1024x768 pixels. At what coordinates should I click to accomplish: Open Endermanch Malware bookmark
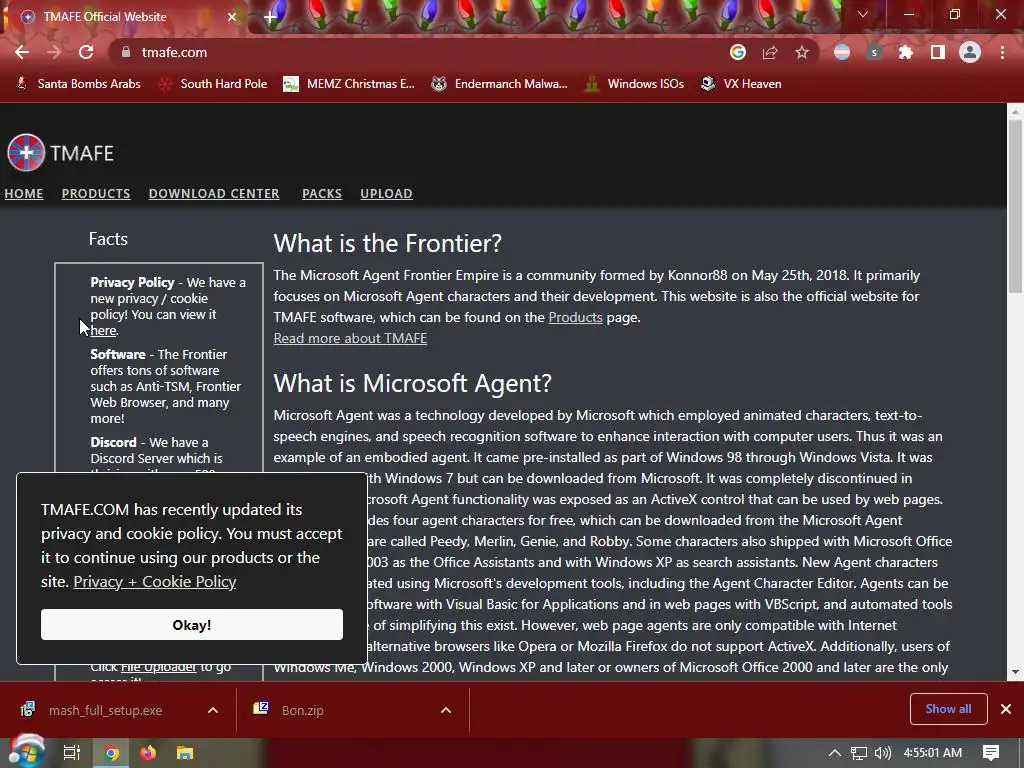[500, 84]
